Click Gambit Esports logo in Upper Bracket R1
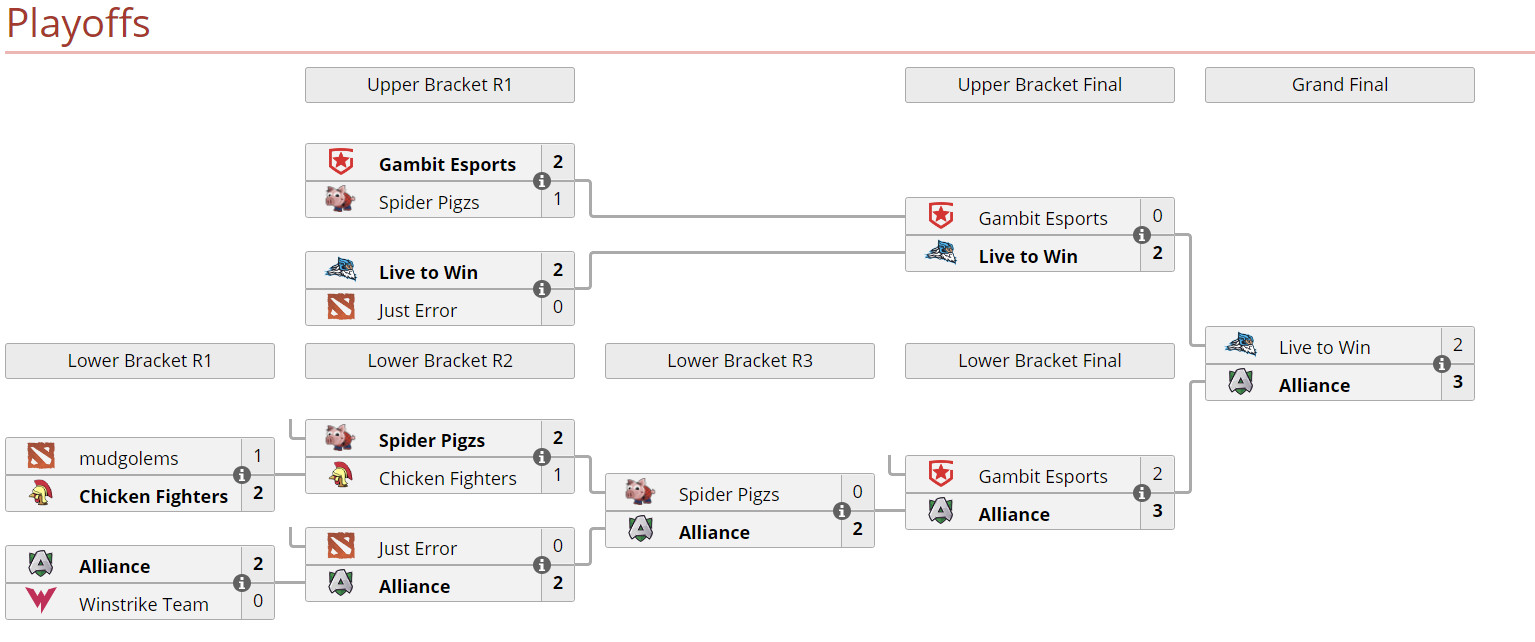The height and width of the screenshot is (642, 1535). coord(341,162)
